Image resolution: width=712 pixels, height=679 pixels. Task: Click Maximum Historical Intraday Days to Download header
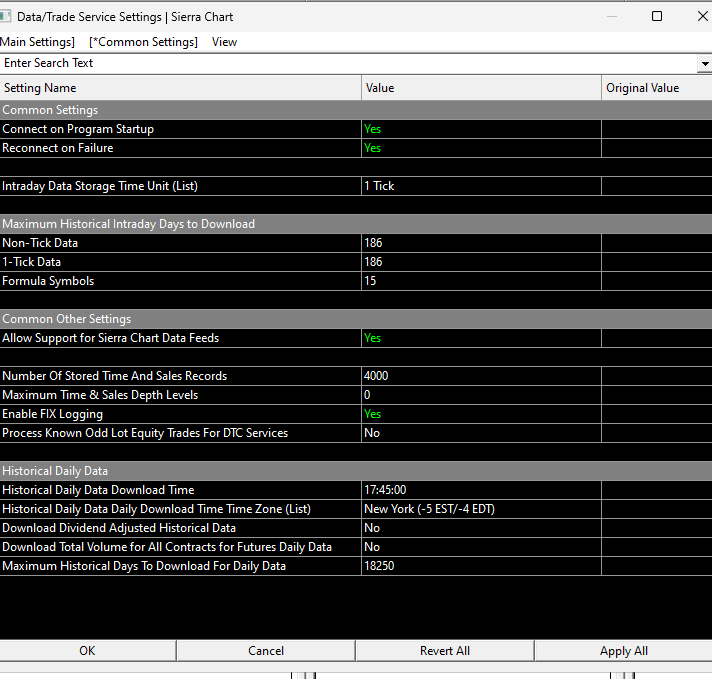tap(356, 224)
